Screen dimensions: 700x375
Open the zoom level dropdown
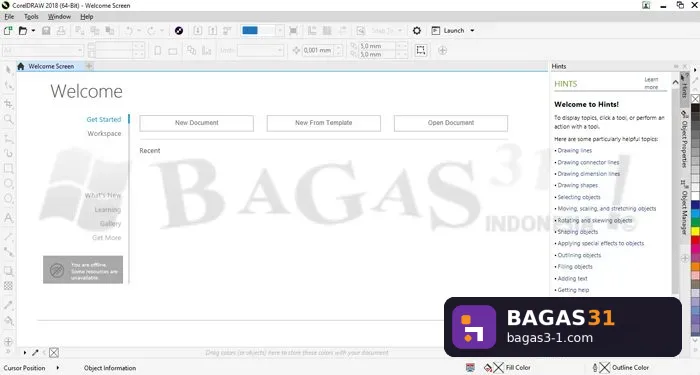[x=279, y=30]
